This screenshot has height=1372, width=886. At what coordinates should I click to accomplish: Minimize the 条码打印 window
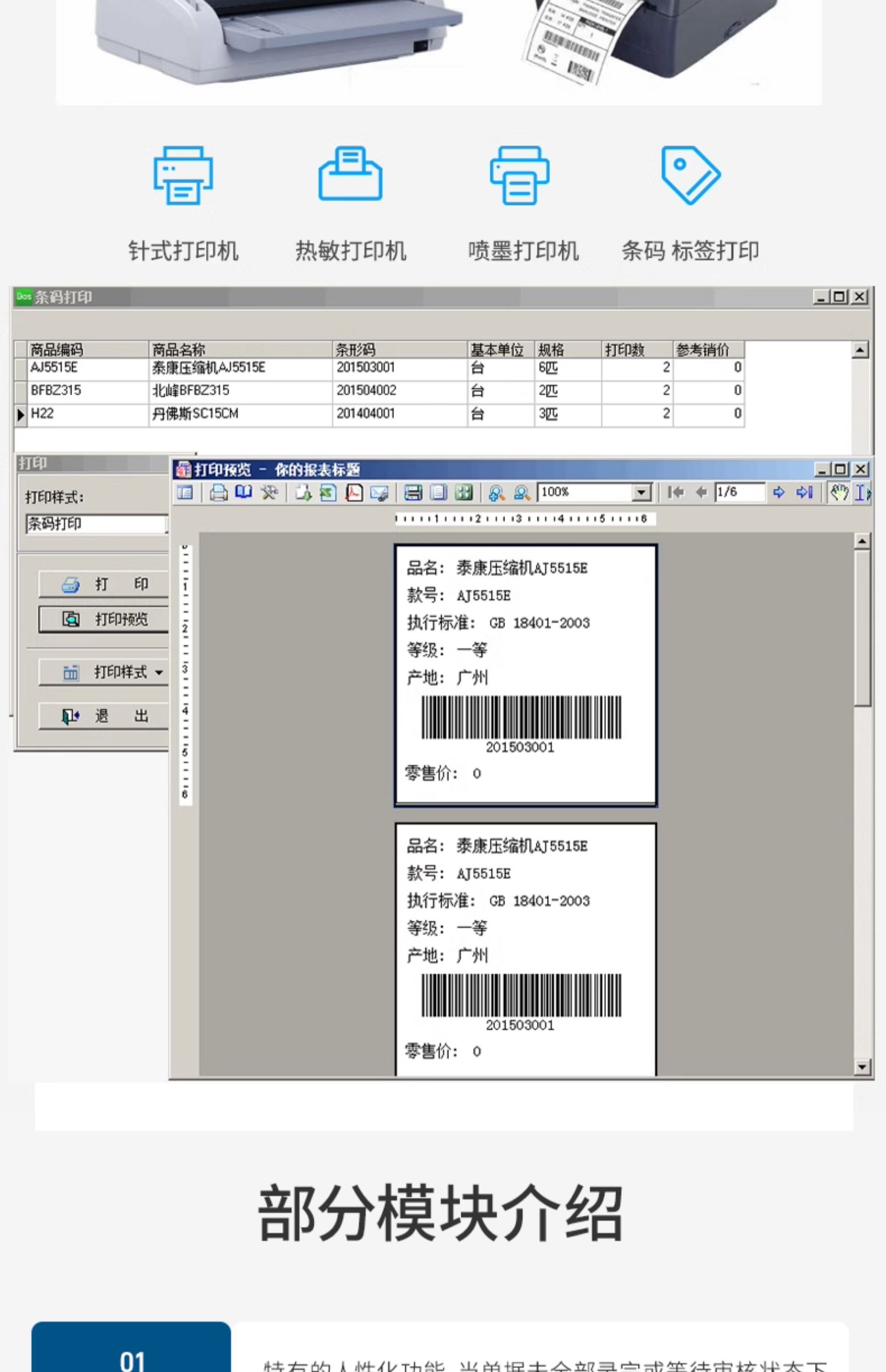[822, 297]
